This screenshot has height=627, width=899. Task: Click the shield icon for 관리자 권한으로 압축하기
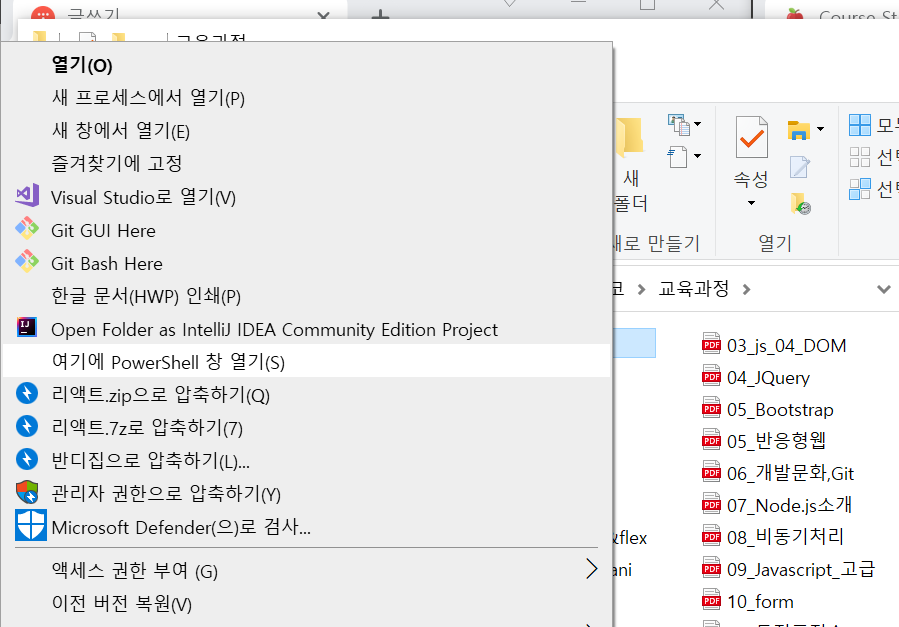[x=27, y=492]
